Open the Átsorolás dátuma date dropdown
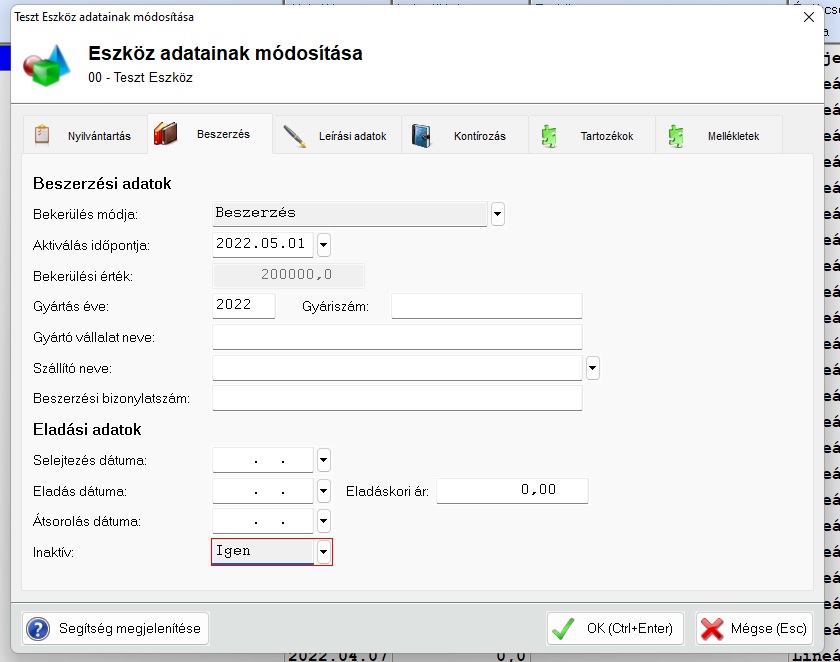The height and width of the screenshot is (662, 840). click(x=323, y=521)
